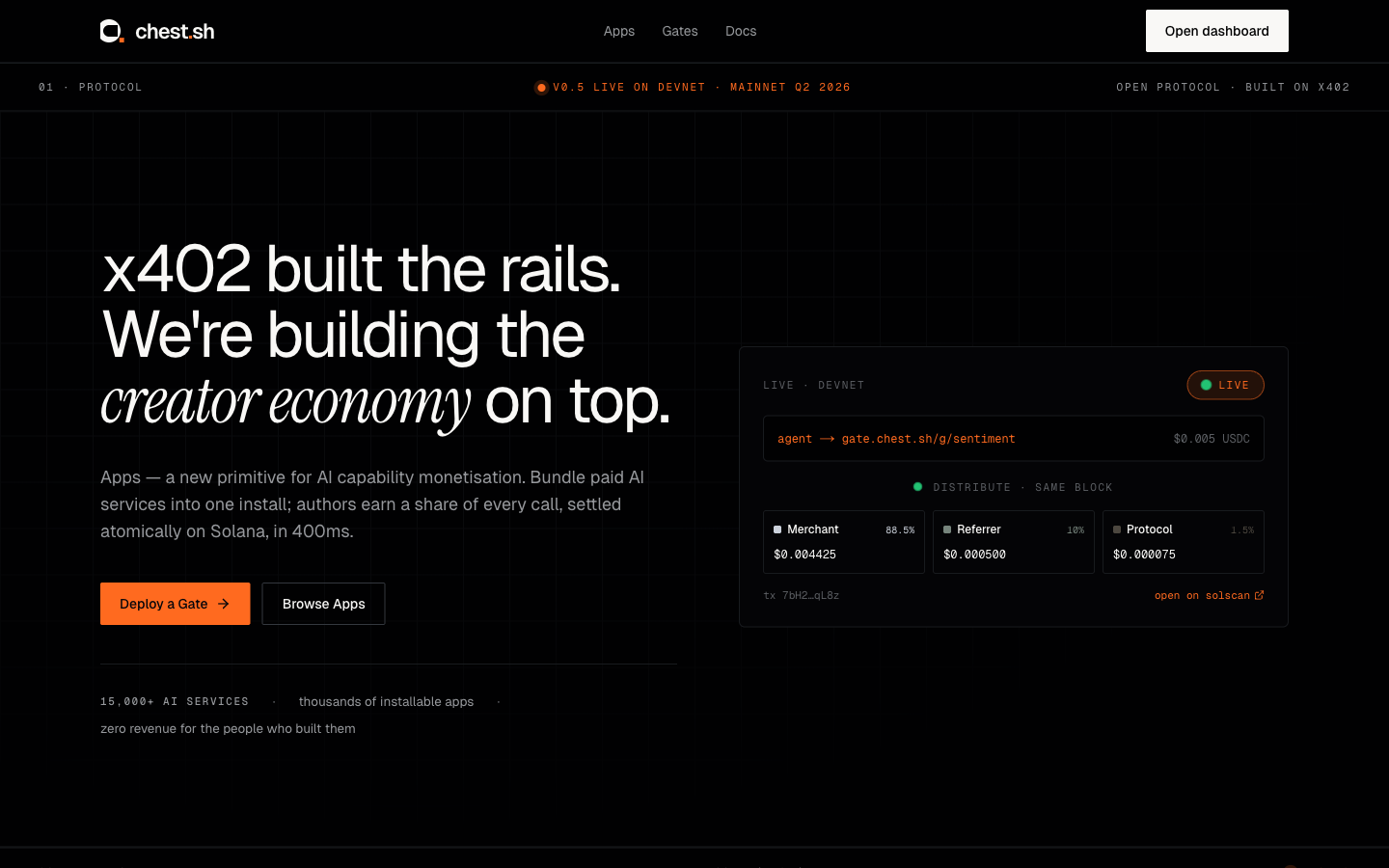Screen dimensions: 1389x868
Task: Click the external link icon beside solscan
Action: (x=1259, y=595)
